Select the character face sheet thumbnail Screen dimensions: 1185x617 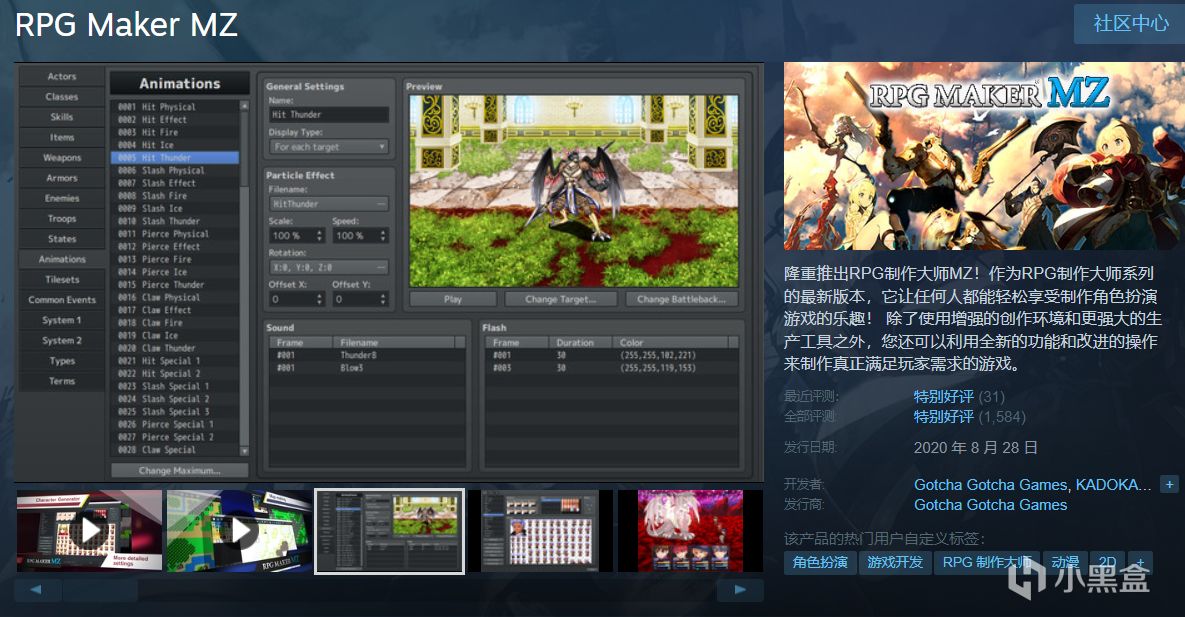[539, 531]
